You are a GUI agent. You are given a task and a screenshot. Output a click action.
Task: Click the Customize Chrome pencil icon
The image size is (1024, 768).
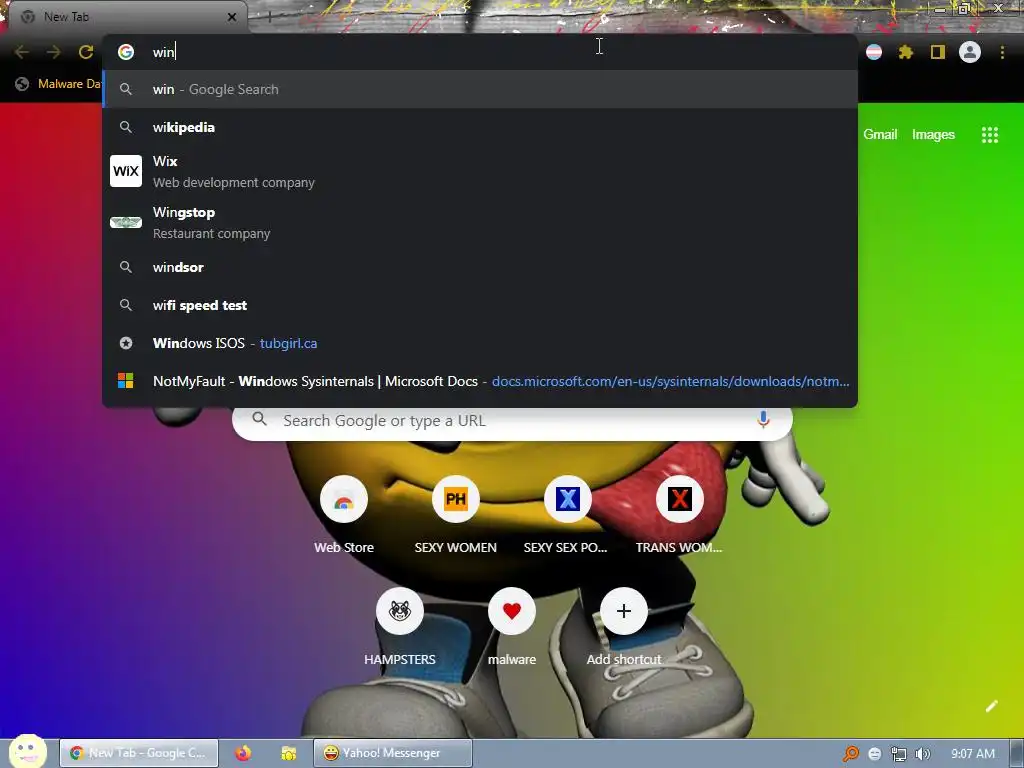(991, 706)
